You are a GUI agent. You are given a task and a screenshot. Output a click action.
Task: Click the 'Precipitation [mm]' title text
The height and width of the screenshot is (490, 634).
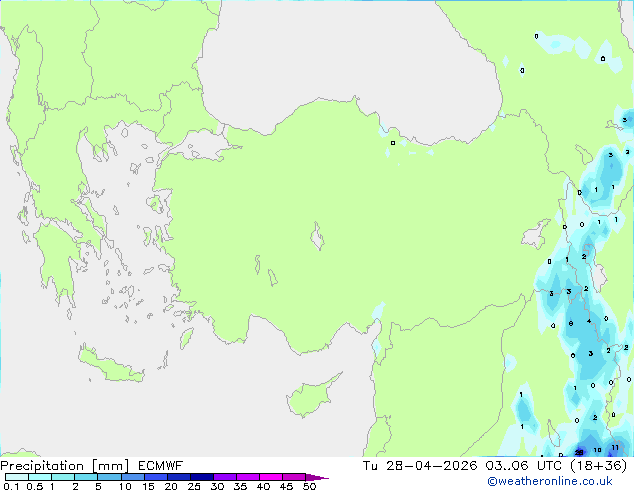[64, 466]
